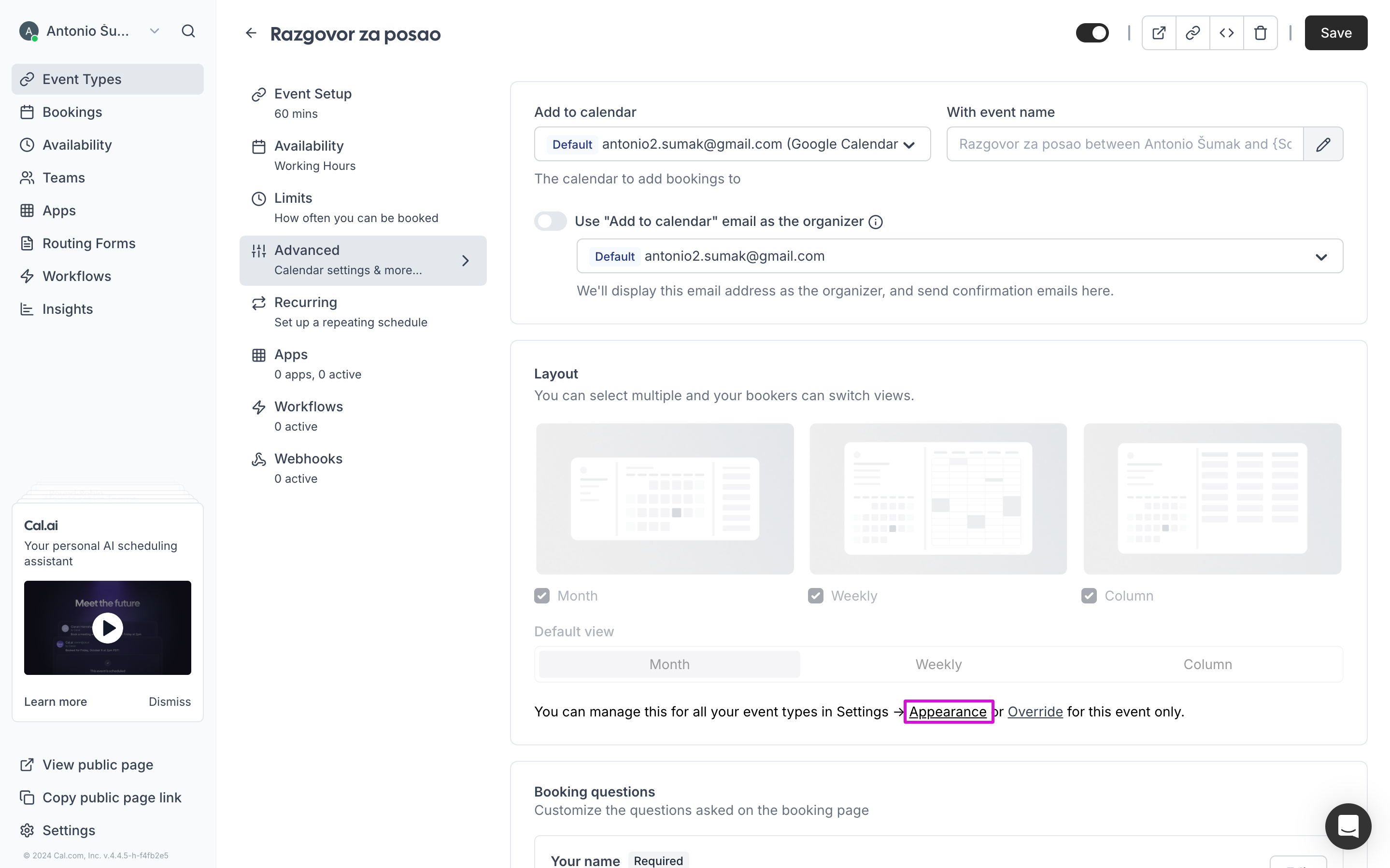1390x868 pixels.
Task: Click the search magnifier icon
Action: (x=188, y=31)
